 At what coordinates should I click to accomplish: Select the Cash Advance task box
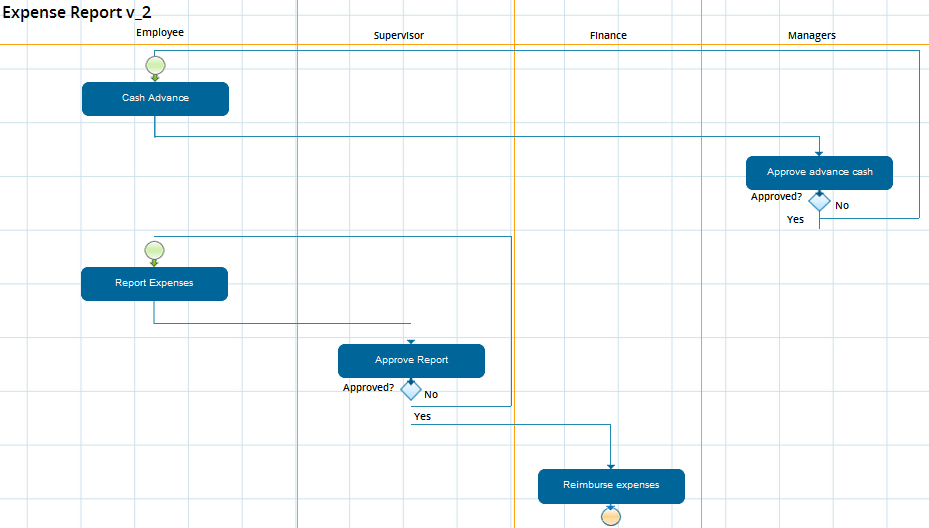click(155, 99)
